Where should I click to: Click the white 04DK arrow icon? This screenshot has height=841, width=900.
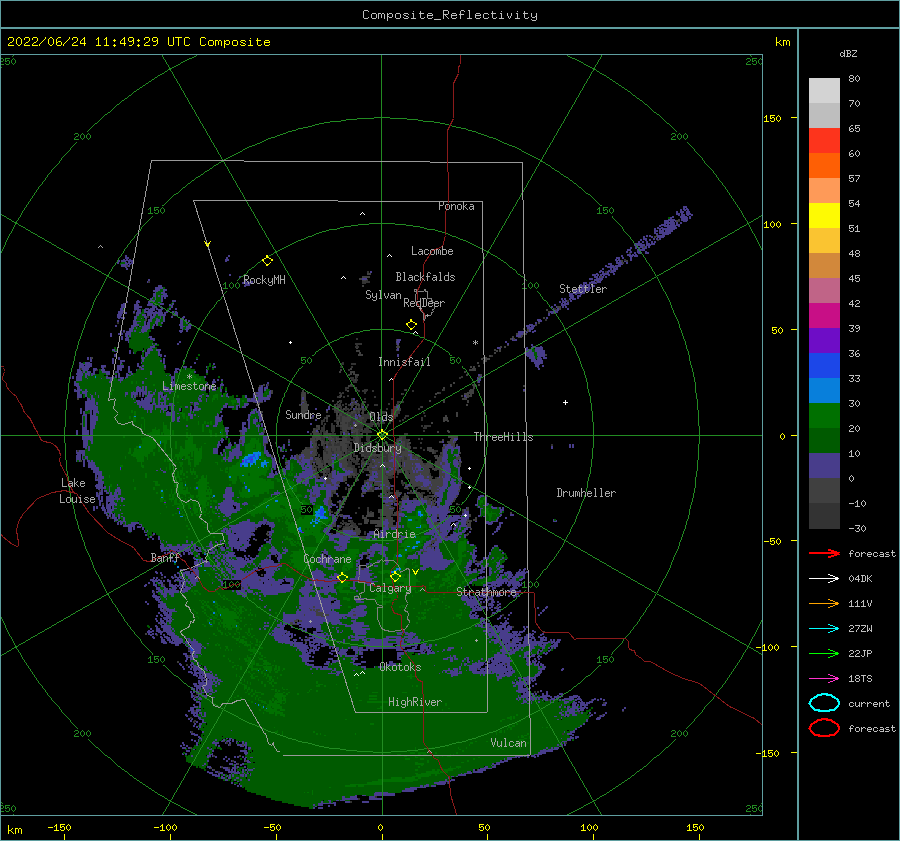(824, 579)
